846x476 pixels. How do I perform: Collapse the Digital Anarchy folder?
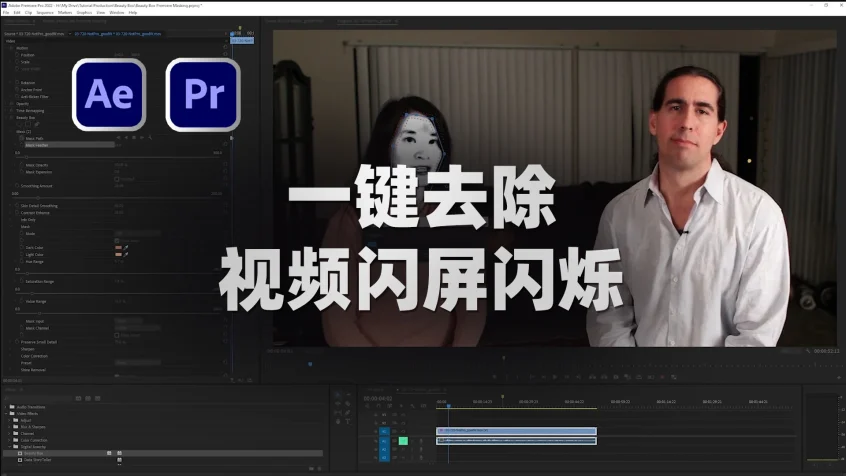pyautogui.click(x=10, y=447)
